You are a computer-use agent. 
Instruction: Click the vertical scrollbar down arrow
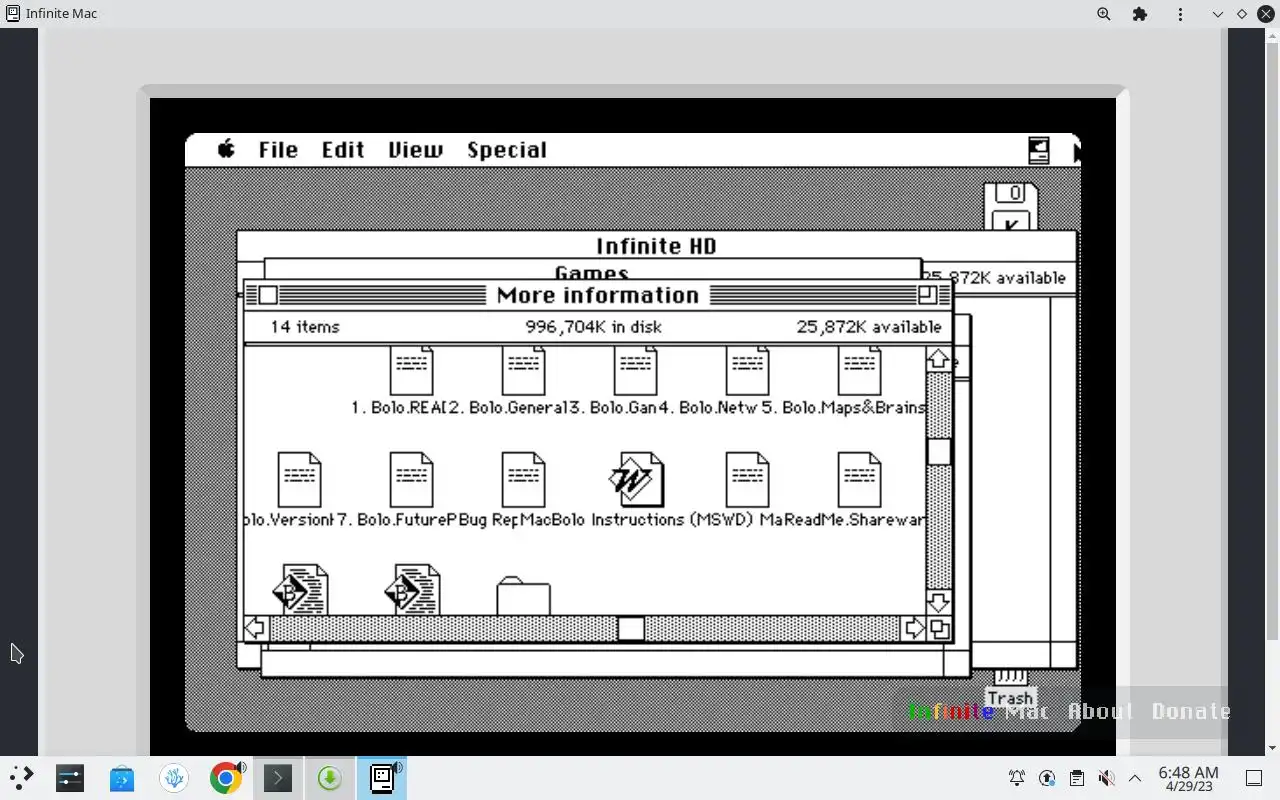point(938,602)
